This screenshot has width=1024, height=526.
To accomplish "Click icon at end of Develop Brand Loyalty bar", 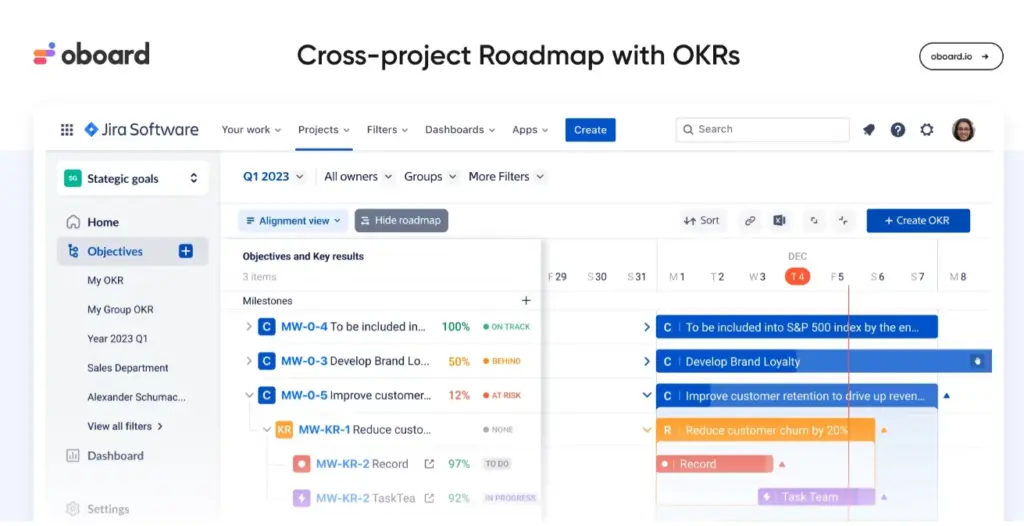I will point(977,361).
